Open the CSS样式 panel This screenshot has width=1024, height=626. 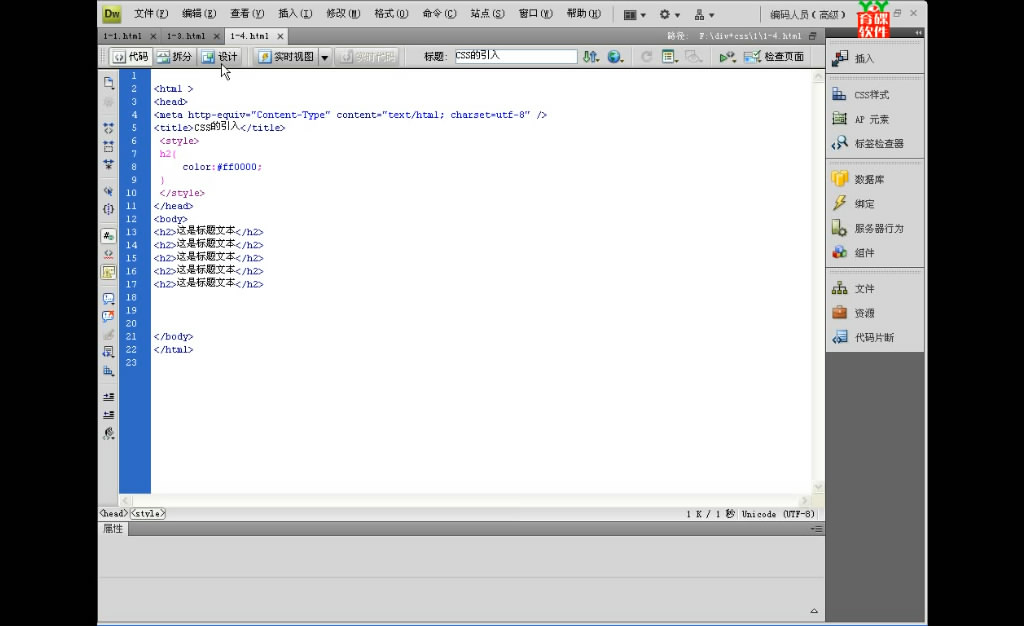coord(874,95)
